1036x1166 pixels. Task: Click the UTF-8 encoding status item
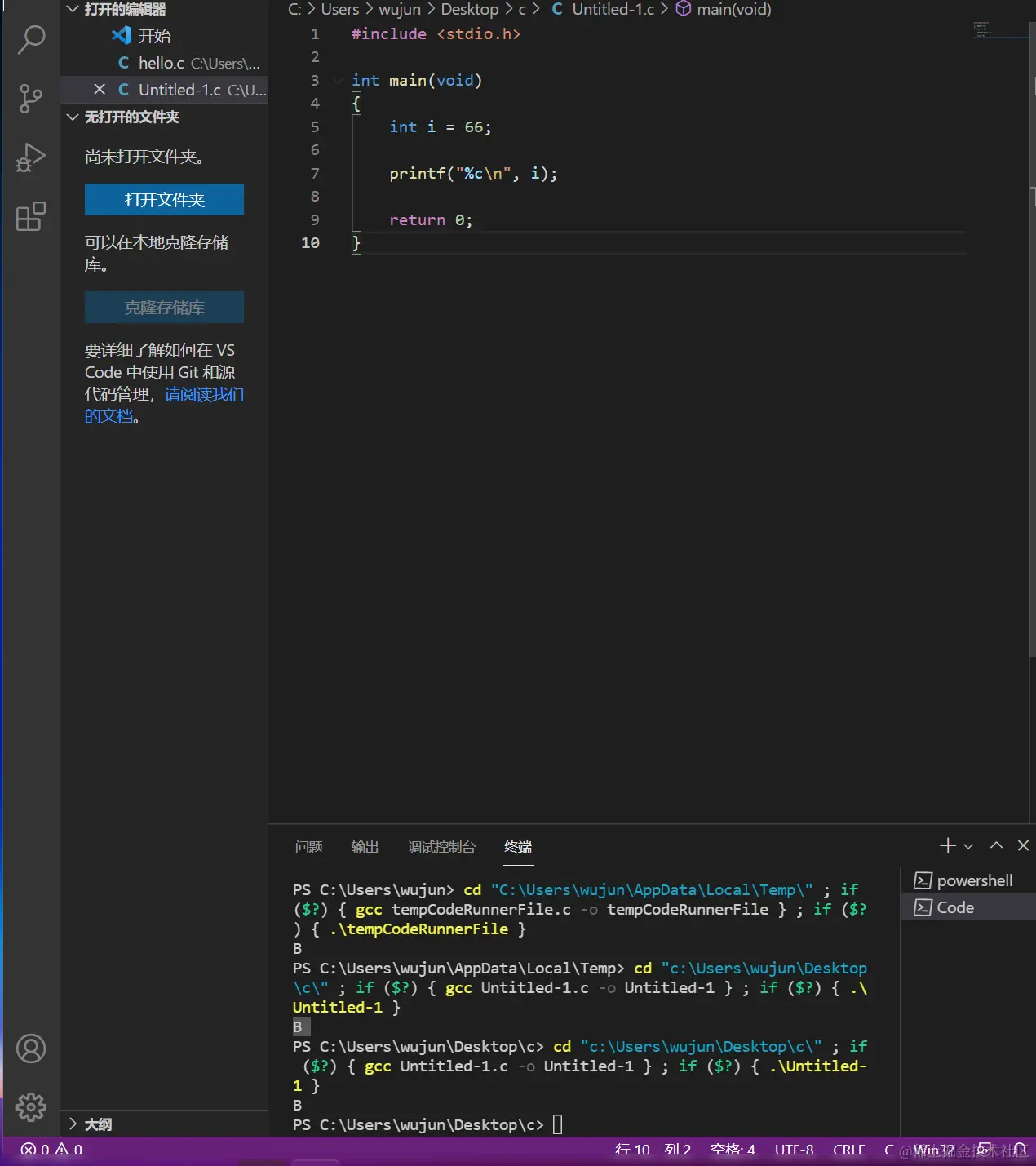(x=794, y=1150)
